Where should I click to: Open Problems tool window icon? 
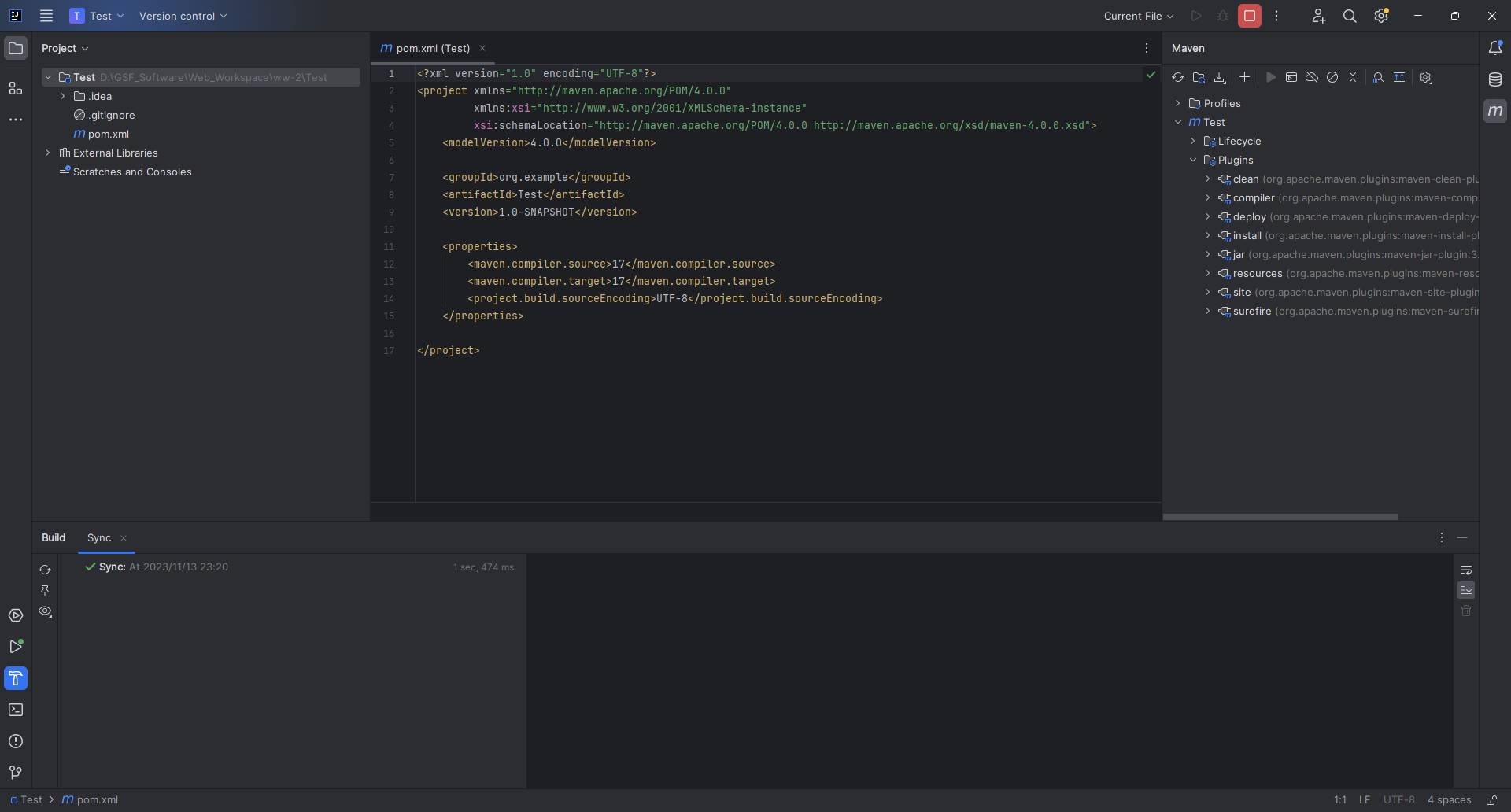coord(16,741)
